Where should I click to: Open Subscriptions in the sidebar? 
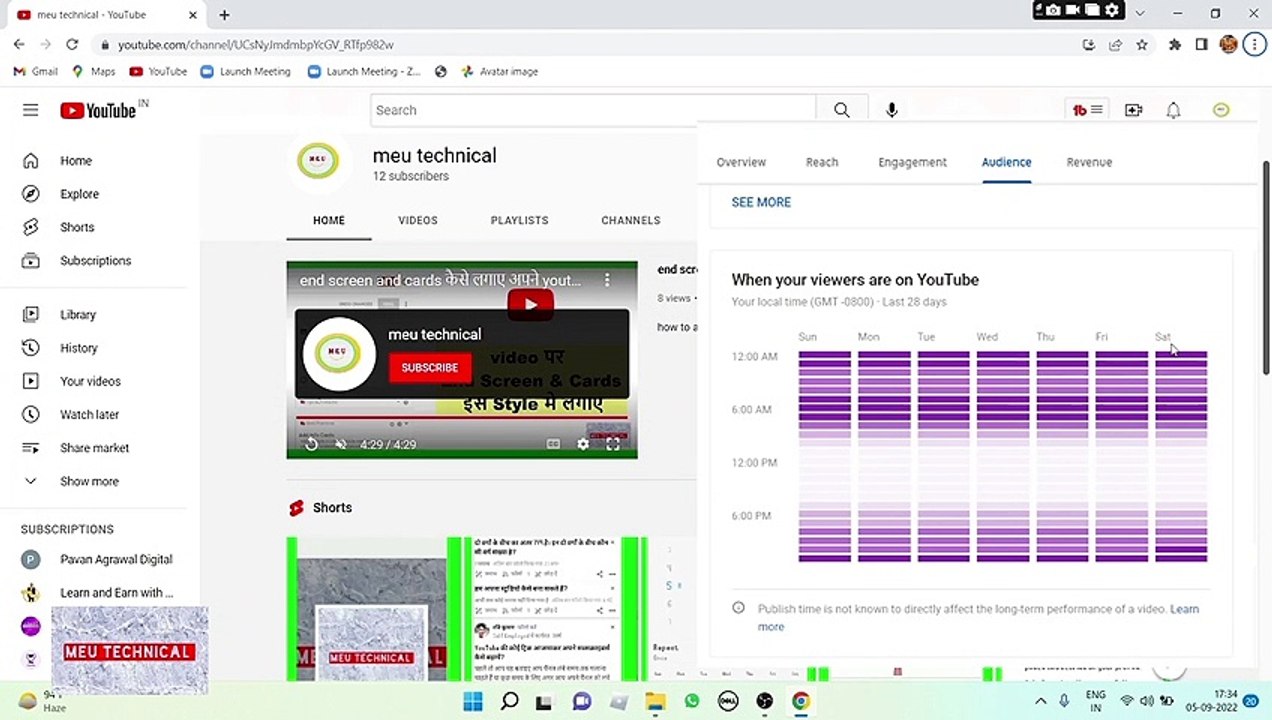pos(93,260)
